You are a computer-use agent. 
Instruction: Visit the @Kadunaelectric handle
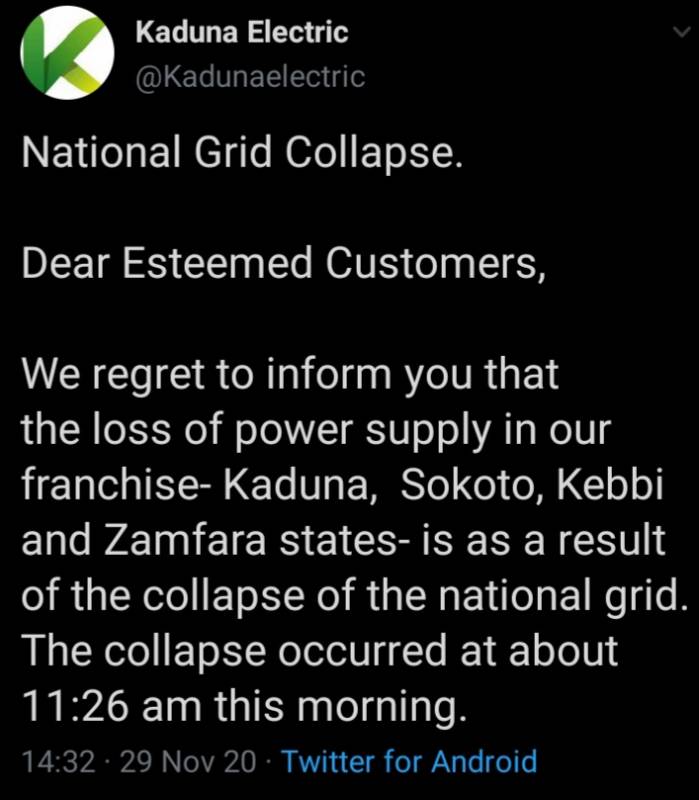[x=250, y=77]
